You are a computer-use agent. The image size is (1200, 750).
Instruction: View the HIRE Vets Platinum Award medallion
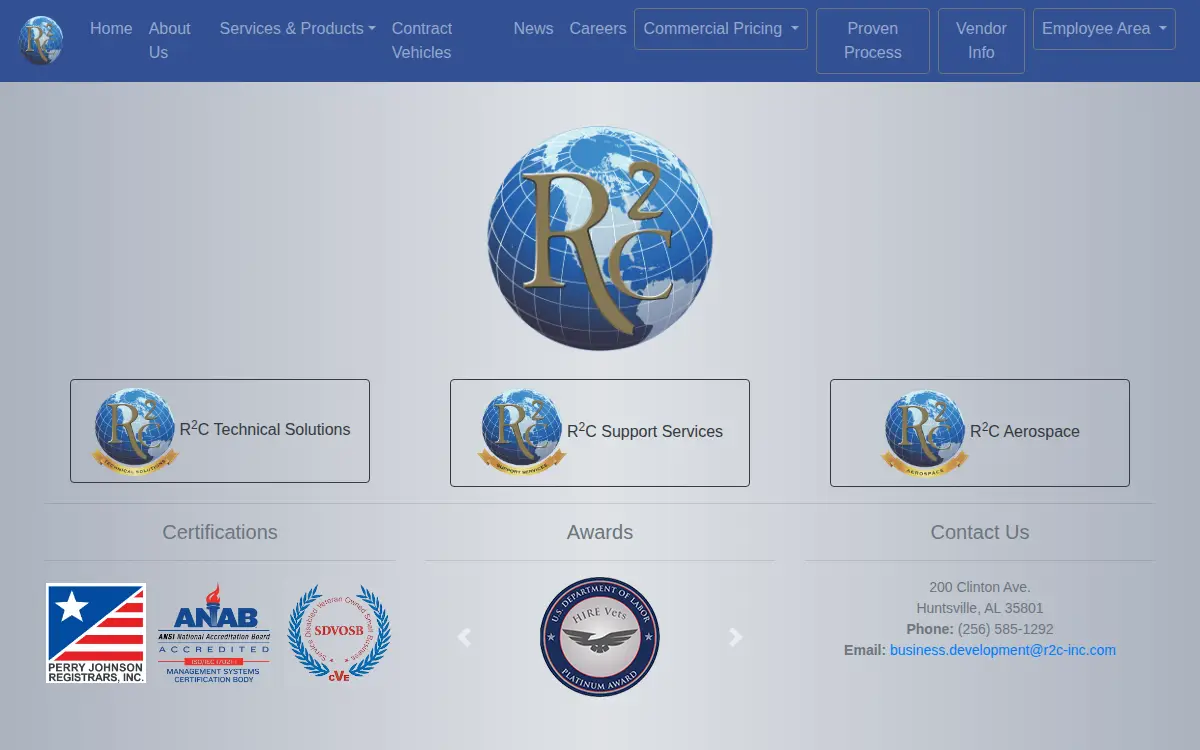[x=600, y=637]
